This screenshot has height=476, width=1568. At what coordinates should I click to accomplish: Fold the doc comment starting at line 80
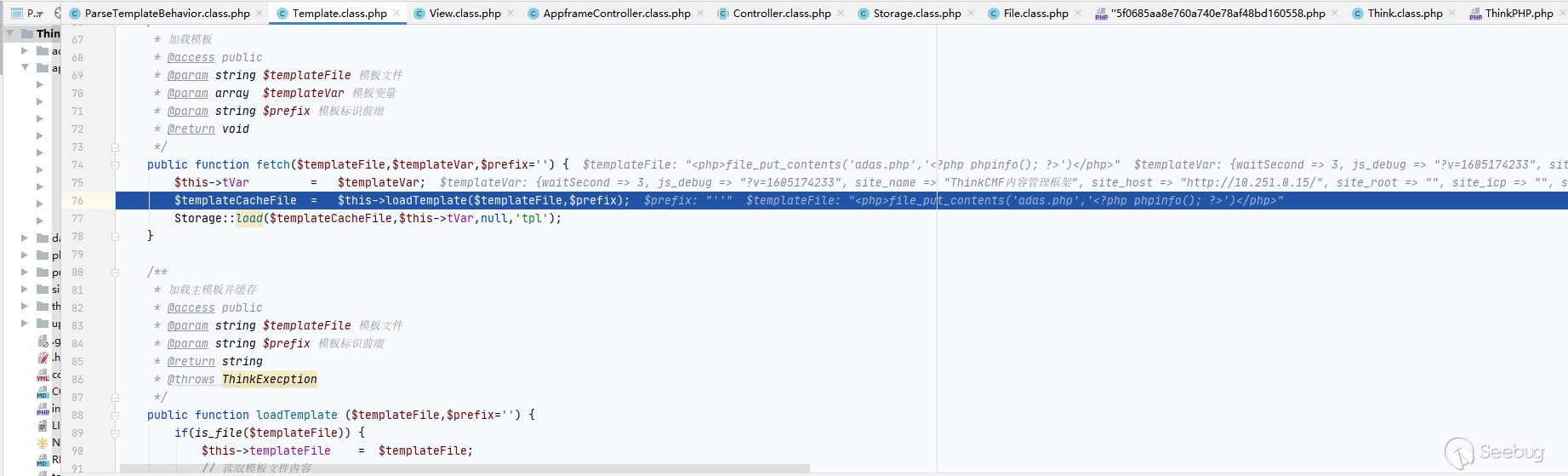pos(115,272)
